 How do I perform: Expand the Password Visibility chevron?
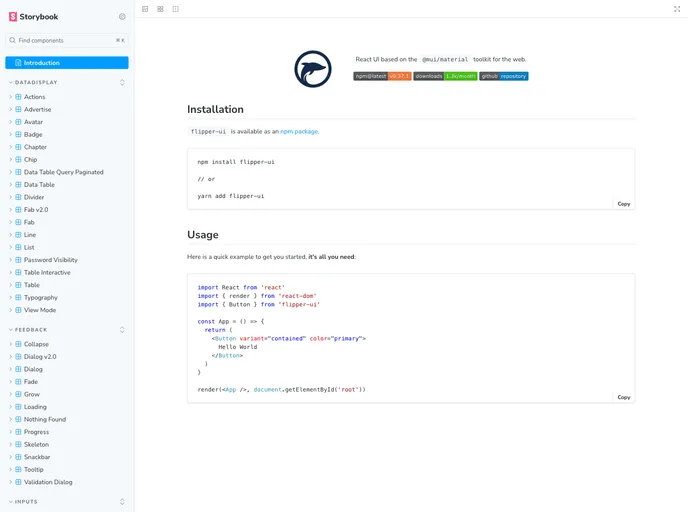tap(11, 260)
